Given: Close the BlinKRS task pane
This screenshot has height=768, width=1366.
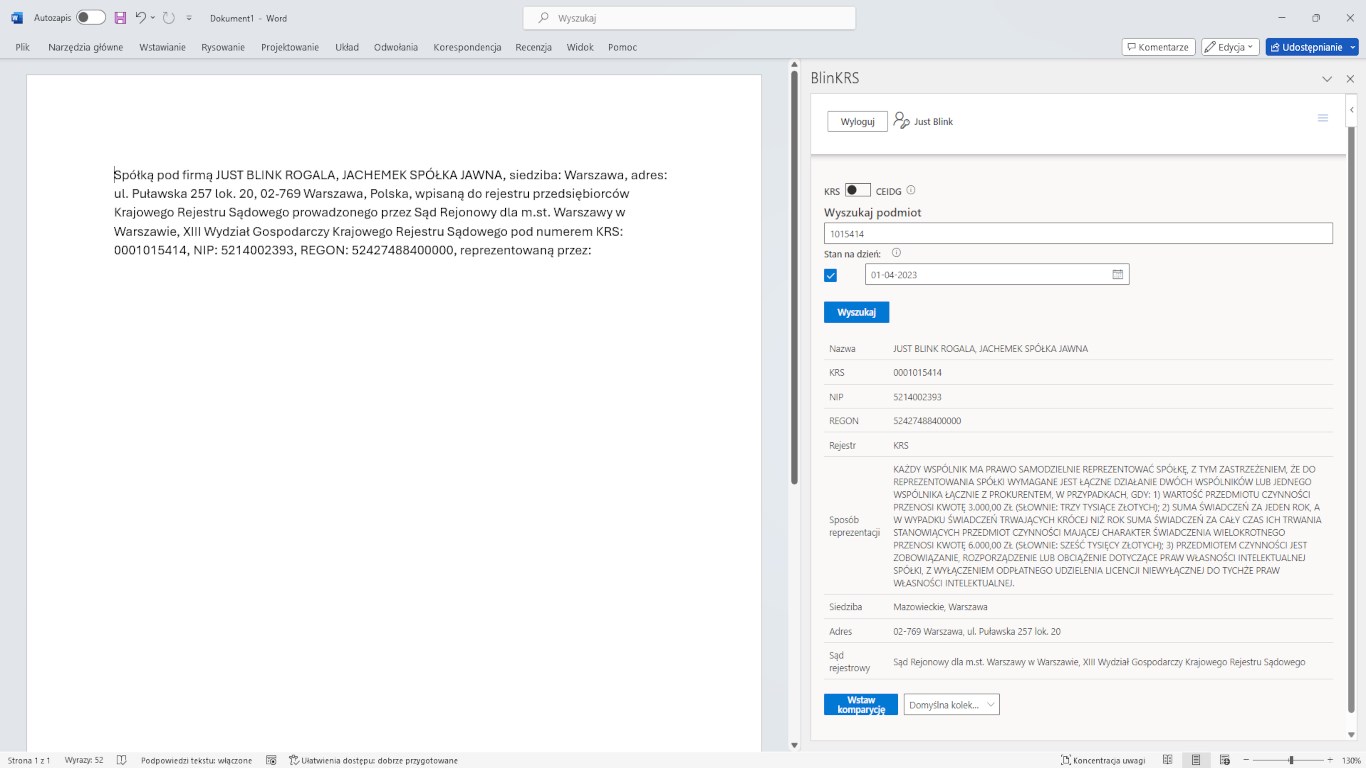Looking at the screenshot, I should [x=1350, y=79].
